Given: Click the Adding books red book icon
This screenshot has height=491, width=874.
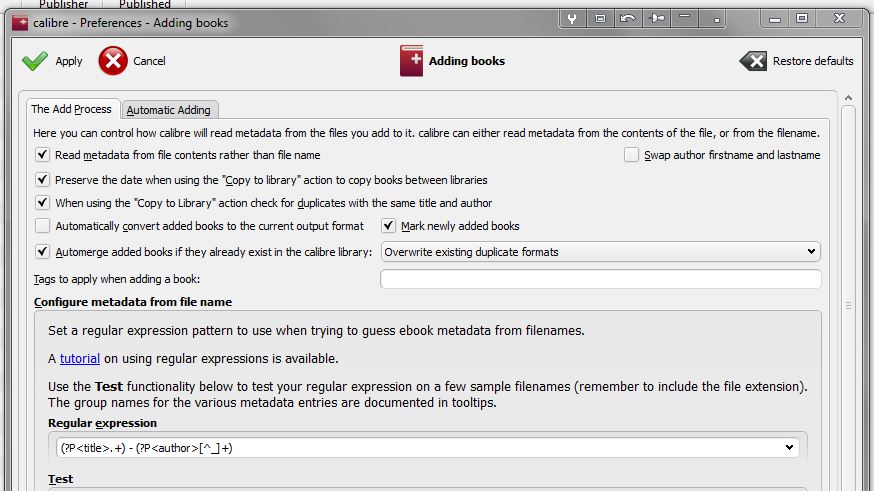Looking at the screenshot, I should (411, 61).
